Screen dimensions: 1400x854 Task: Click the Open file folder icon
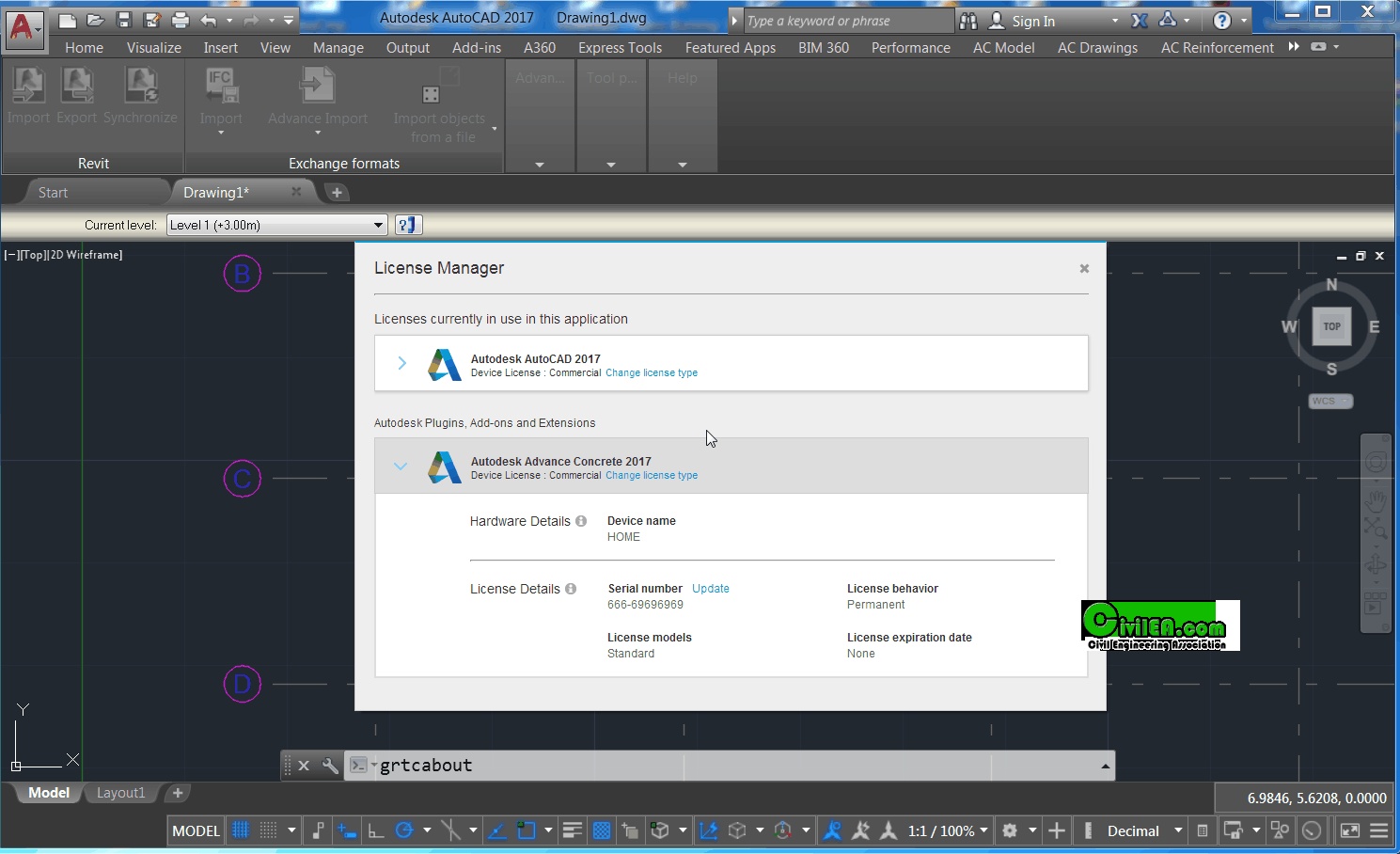[95, 20]
